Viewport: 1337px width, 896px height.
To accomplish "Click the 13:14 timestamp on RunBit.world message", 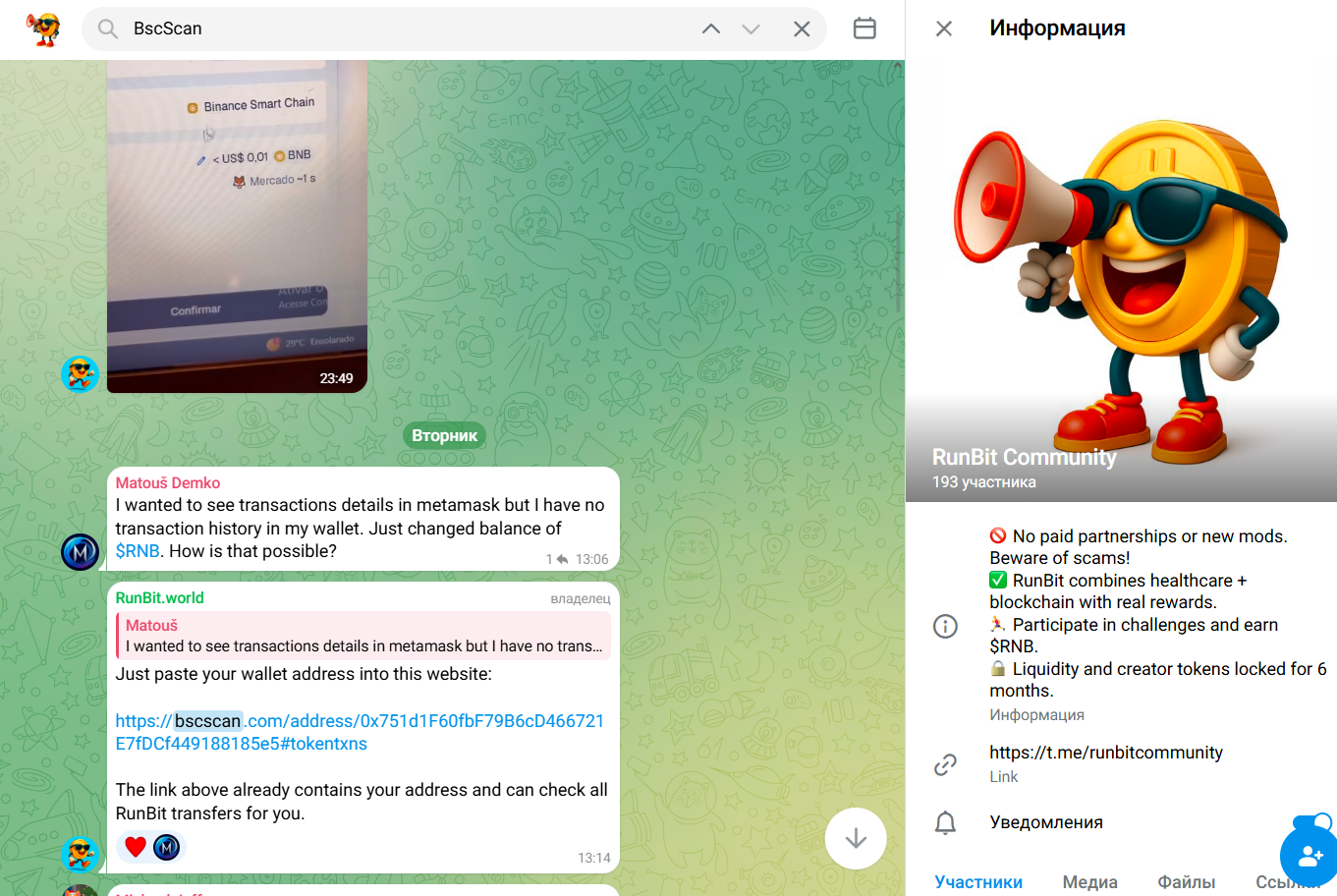I will 594,858.
